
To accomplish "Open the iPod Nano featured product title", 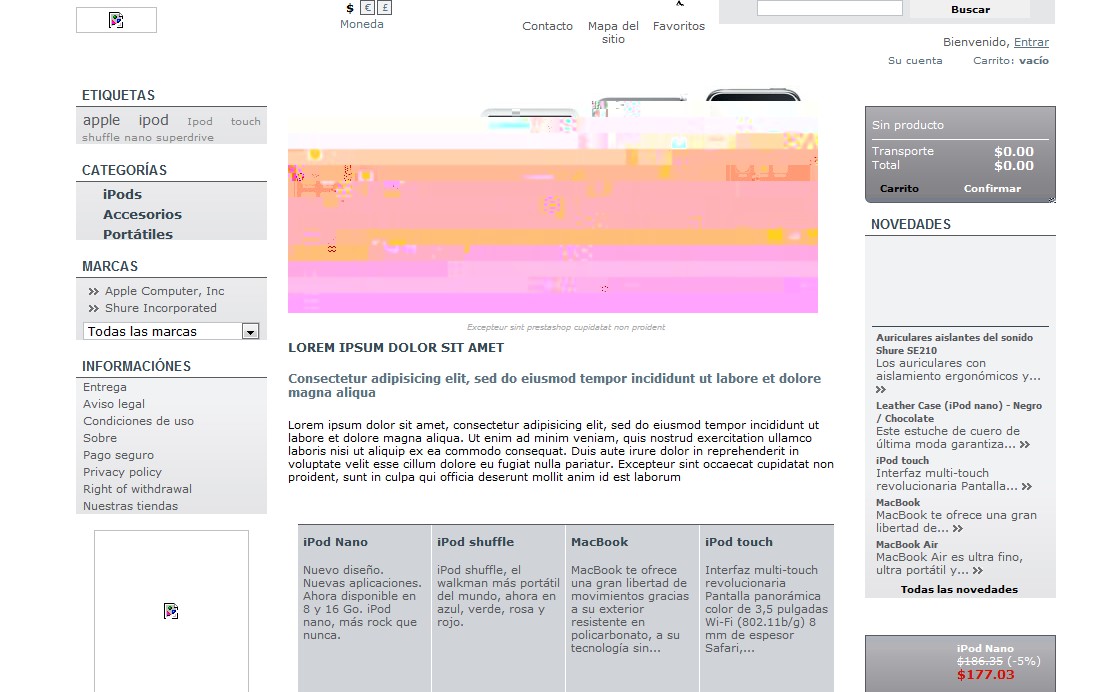I will click(x=335, y=542).
